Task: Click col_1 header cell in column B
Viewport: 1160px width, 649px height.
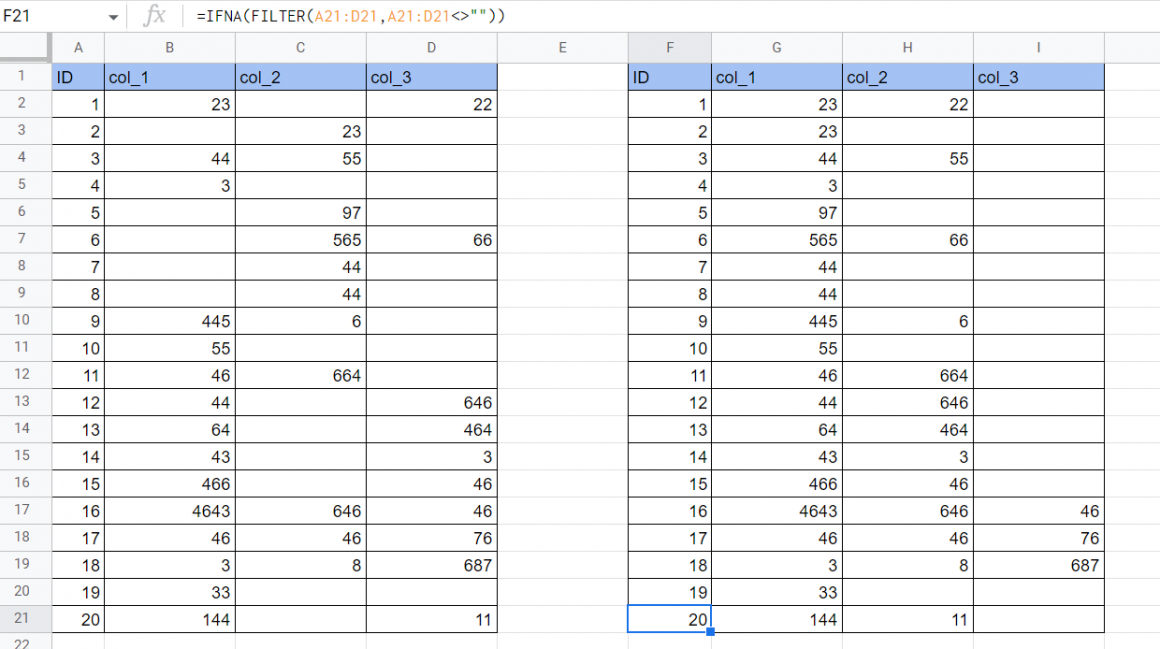Action: coord(169,77)
